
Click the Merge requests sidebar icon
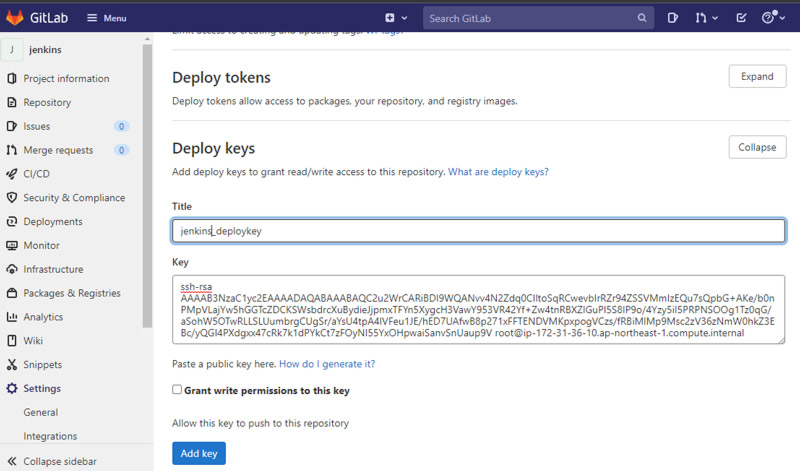click(x=12, y=150)
